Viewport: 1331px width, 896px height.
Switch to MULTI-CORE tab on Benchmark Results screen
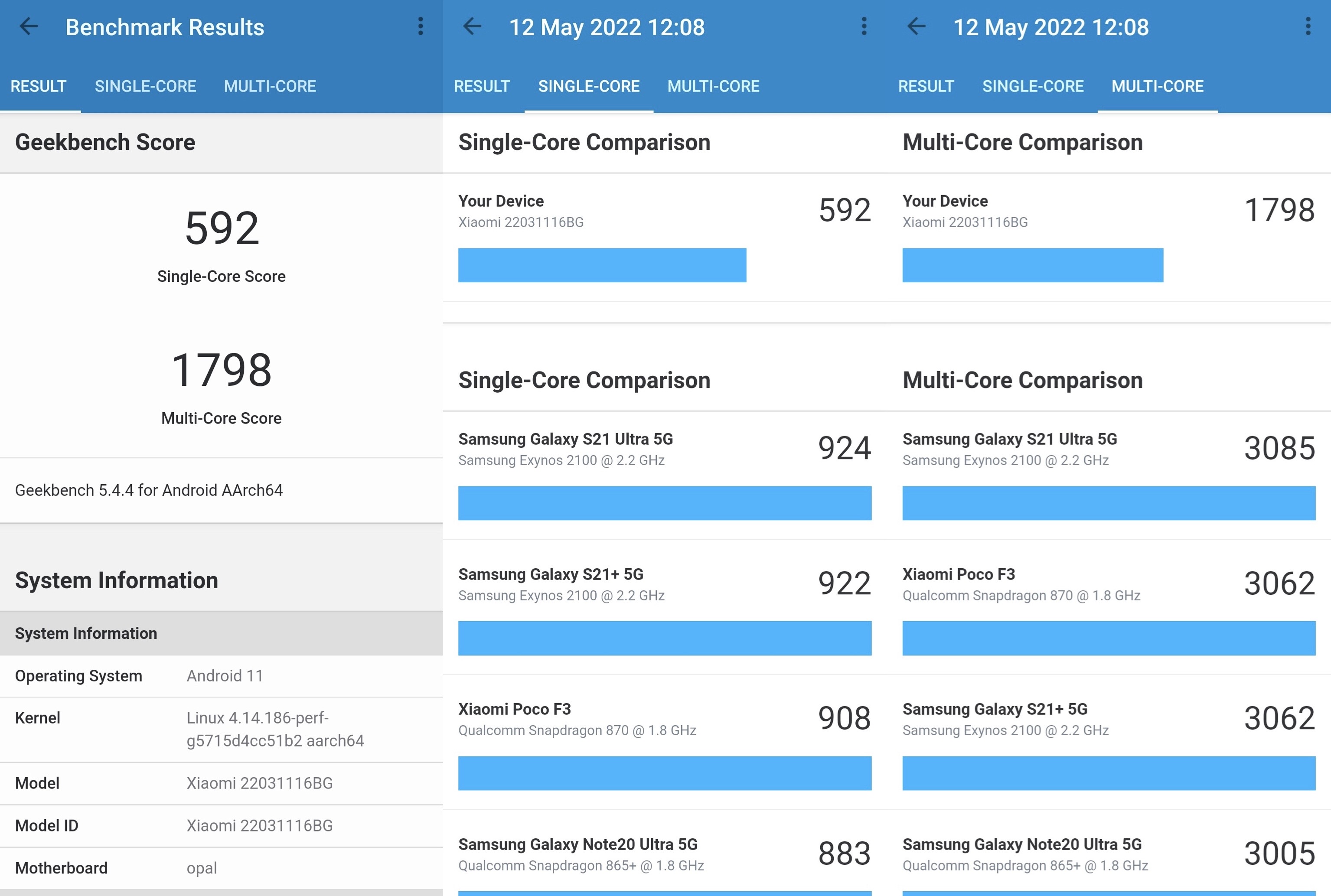[x=270, y=86]
